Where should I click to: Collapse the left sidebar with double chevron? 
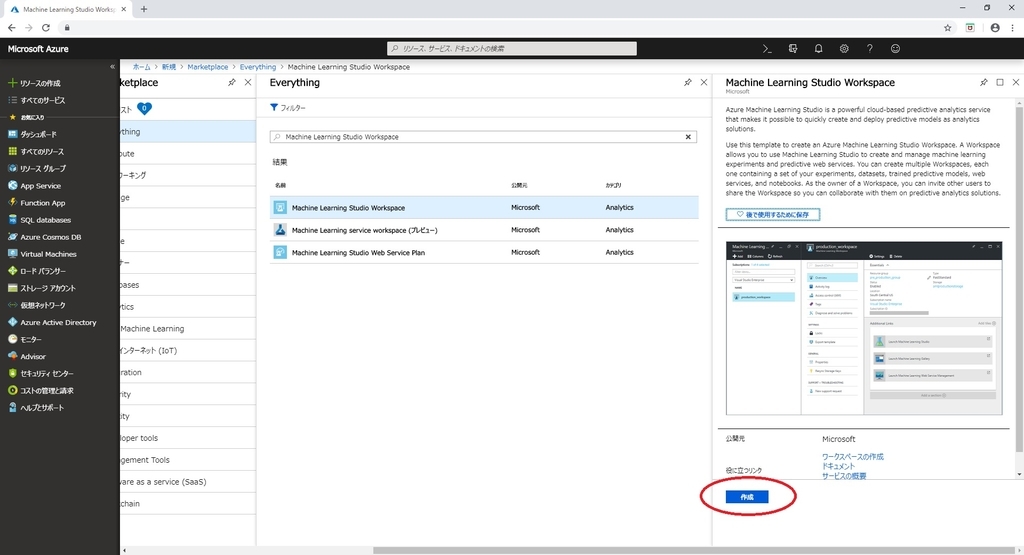[112, 67]
